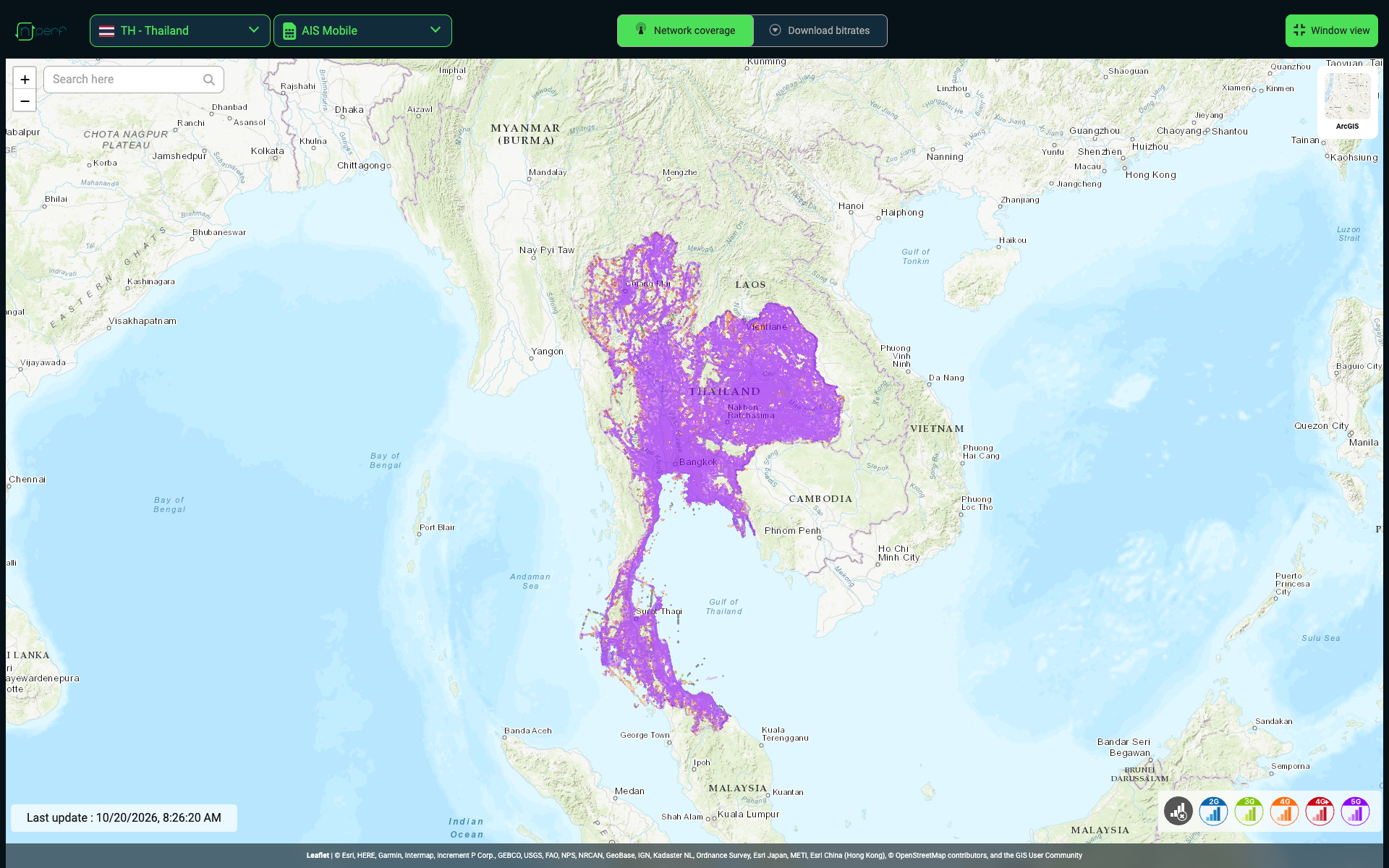Open the AIS Mobile operator dropdown
This screenshot has width=1389, height=868.
coord(362,30)
